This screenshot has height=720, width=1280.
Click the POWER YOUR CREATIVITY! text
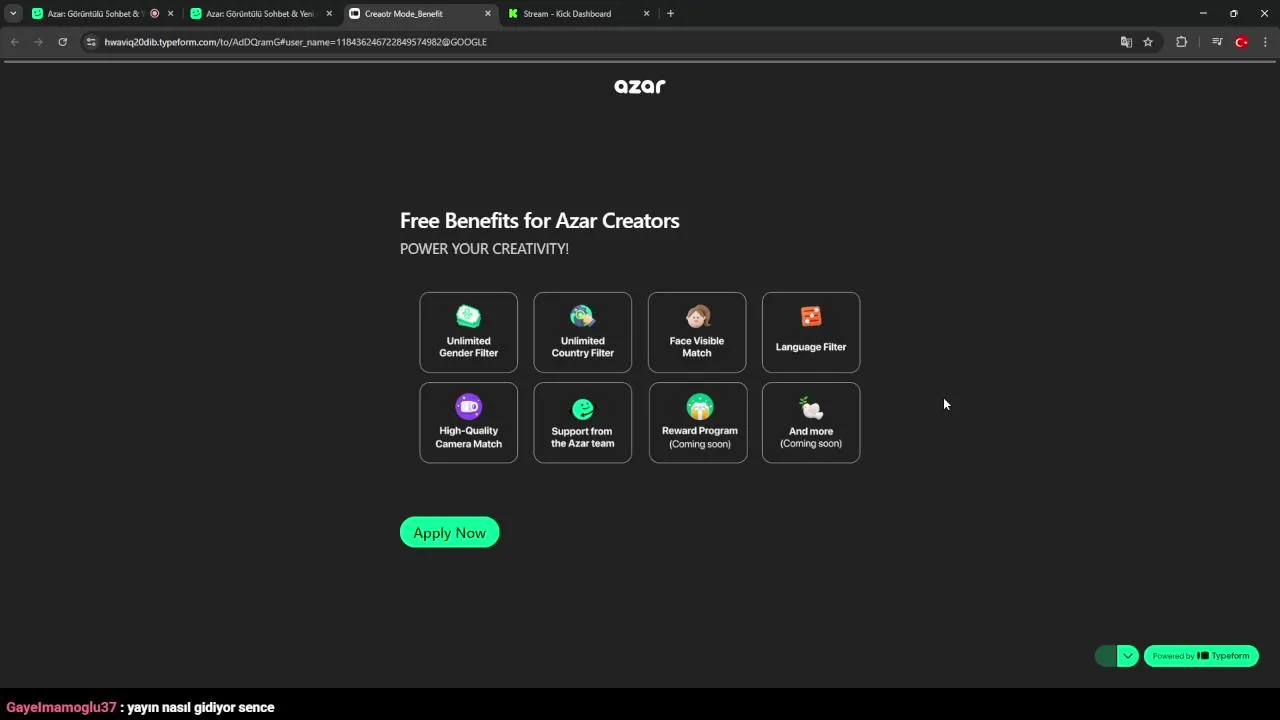484,249
